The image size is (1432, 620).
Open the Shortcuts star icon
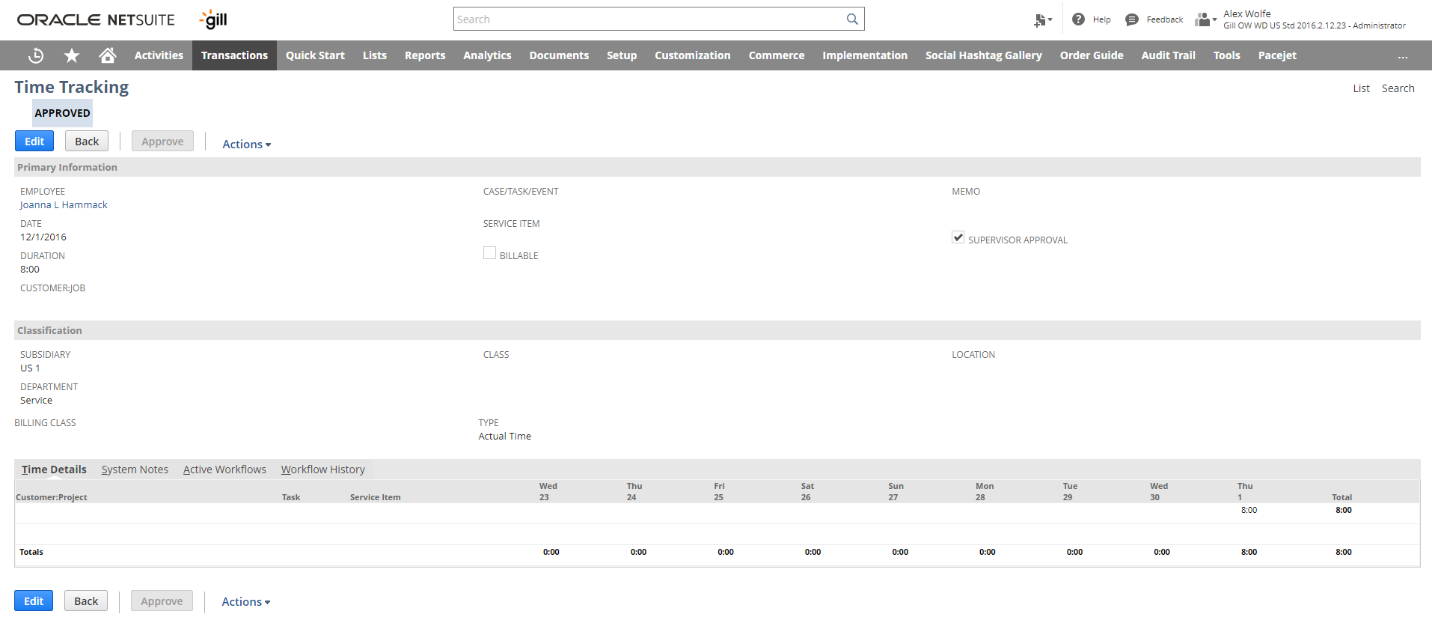pos(72,56)
